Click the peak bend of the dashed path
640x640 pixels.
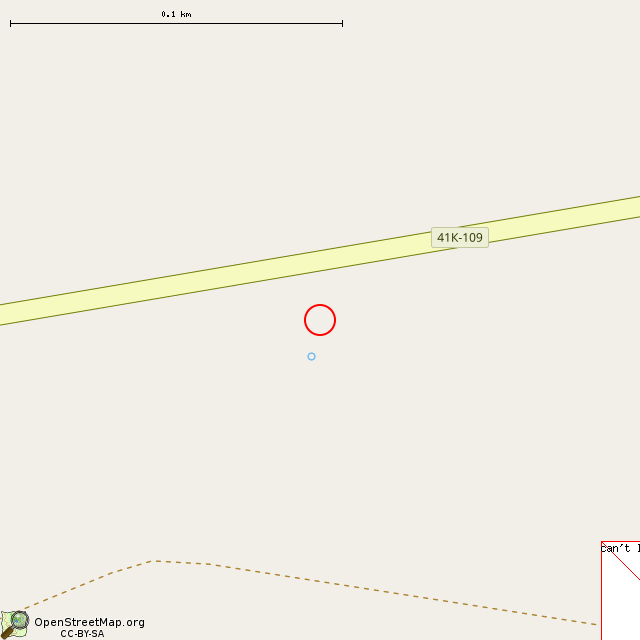(155, 561)
